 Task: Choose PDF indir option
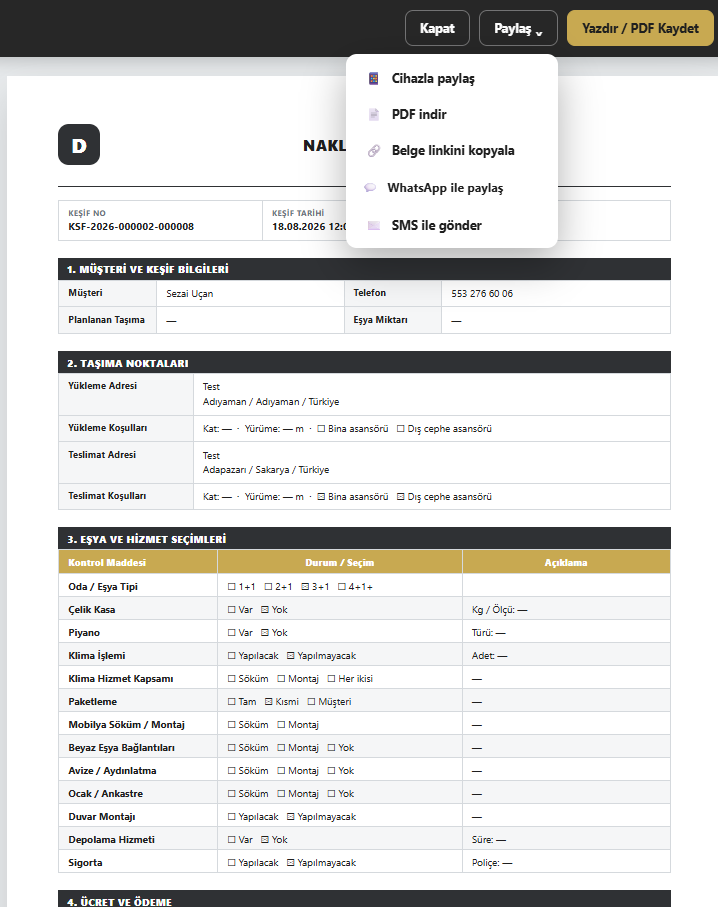pyautogui.click(x=452, y=115)
